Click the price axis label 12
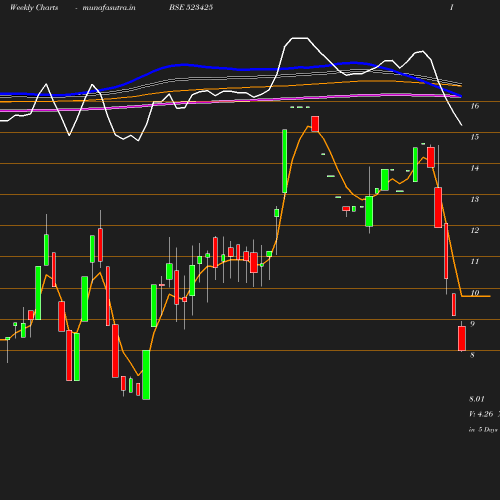Viewport: 500px width, 500px height. coord(475,230)
